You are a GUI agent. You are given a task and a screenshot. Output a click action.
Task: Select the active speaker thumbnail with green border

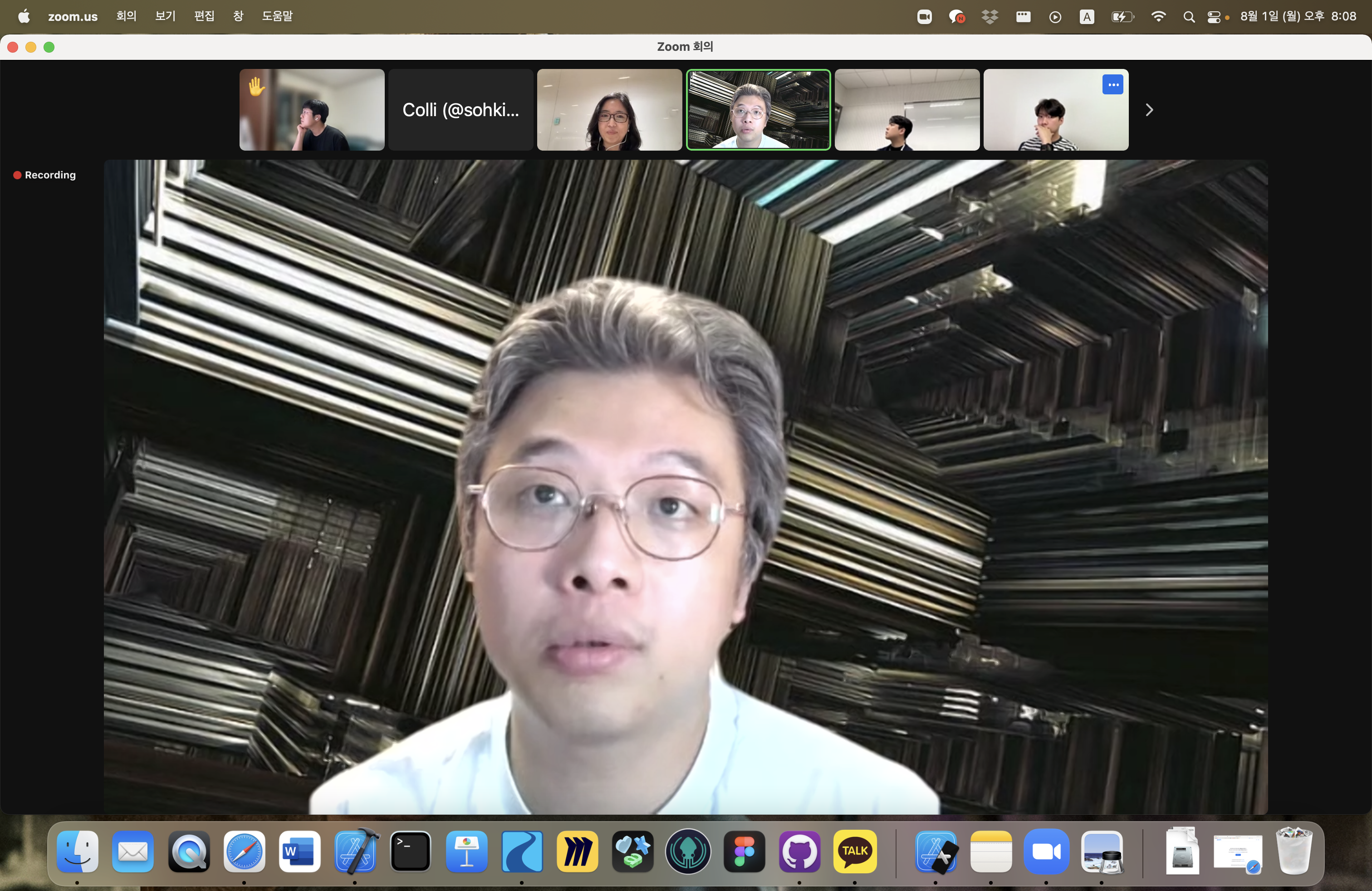(x=758, y=110)
